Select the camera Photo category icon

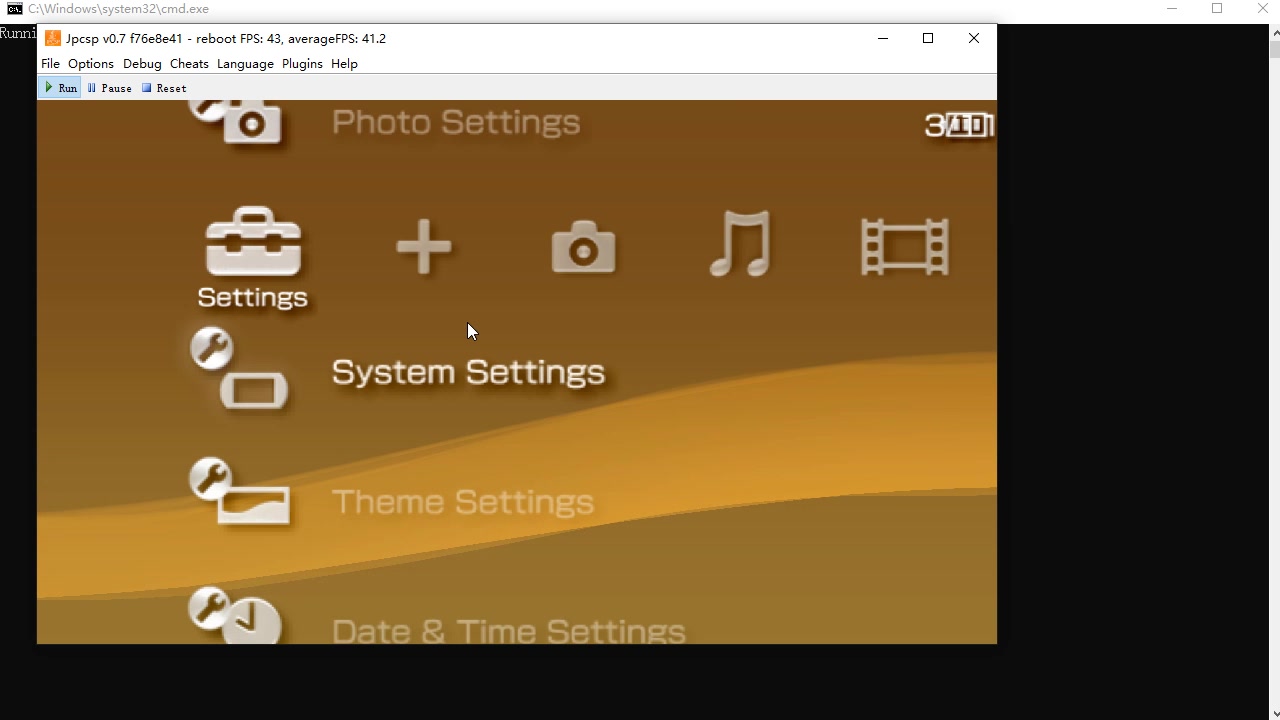pos(584,247)
